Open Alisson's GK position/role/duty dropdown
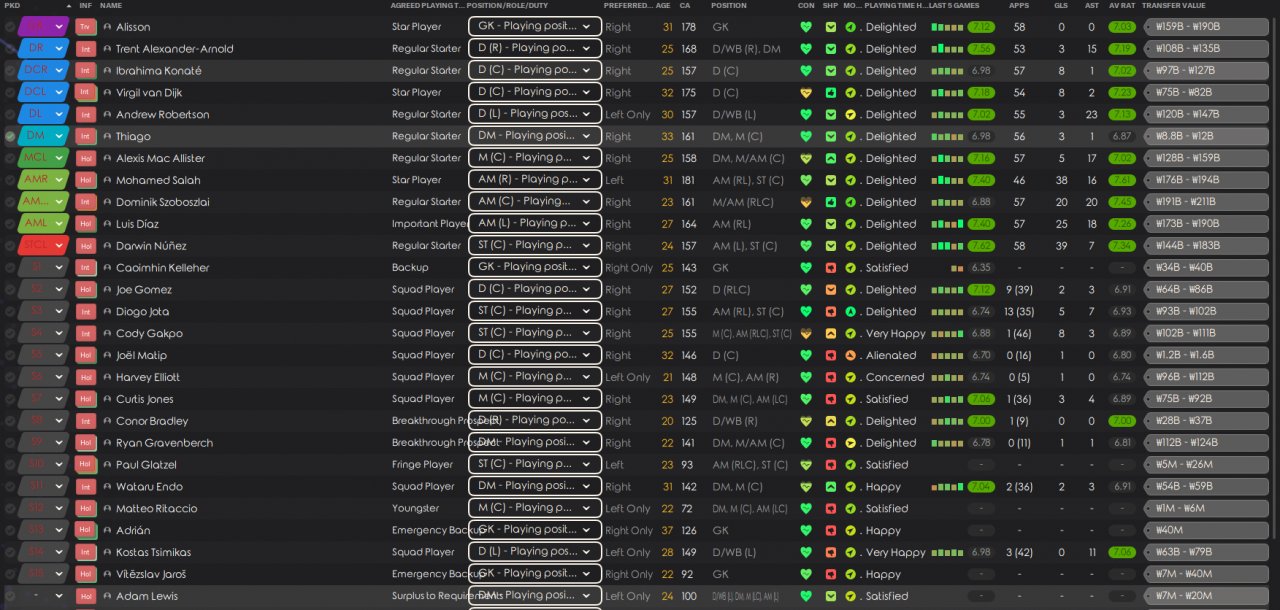Screen dimensions: 1280x610 point(534,27)
